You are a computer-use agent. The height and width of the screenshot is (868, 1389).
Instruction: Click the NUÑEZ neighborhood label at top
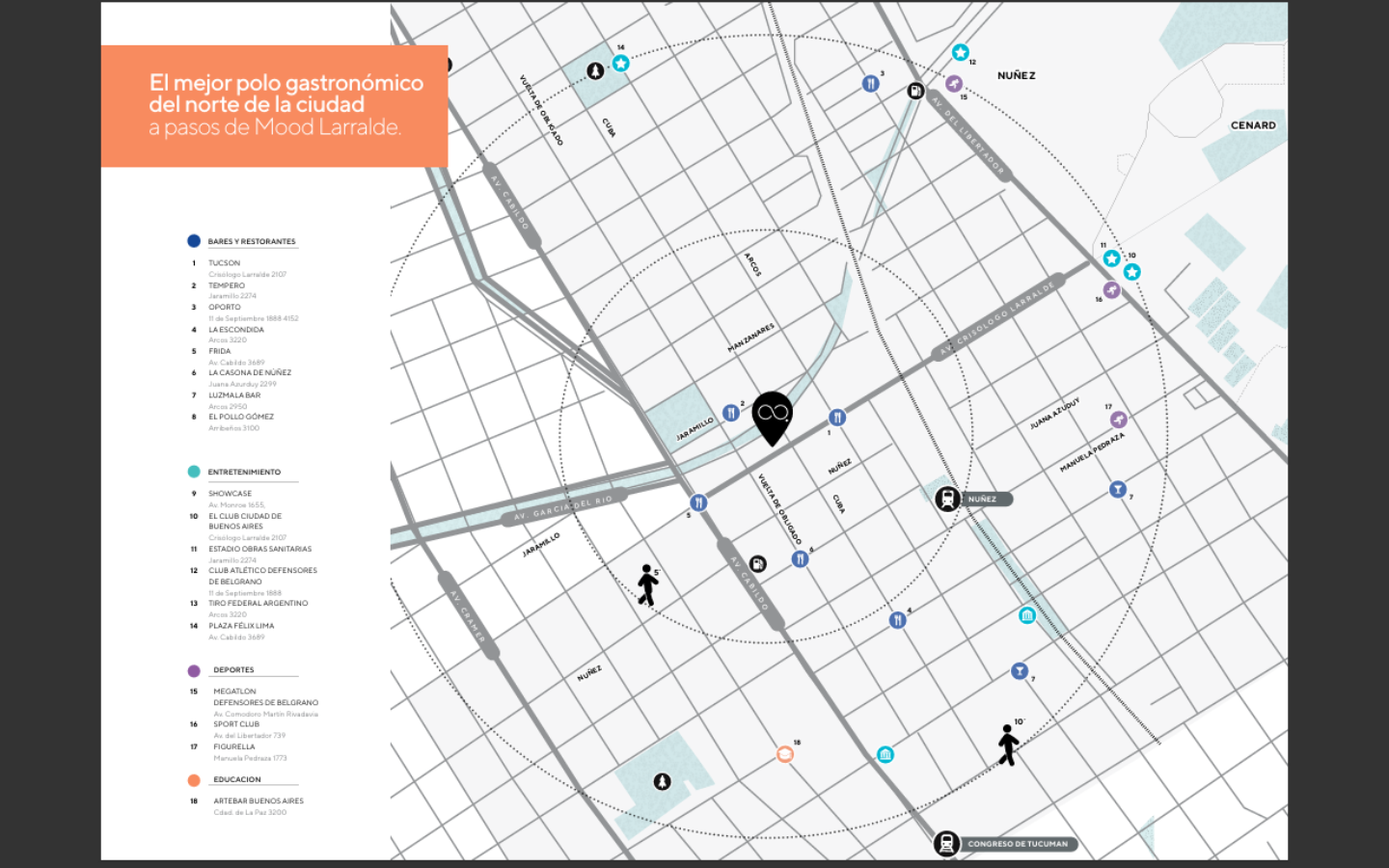click(1017, 75)
